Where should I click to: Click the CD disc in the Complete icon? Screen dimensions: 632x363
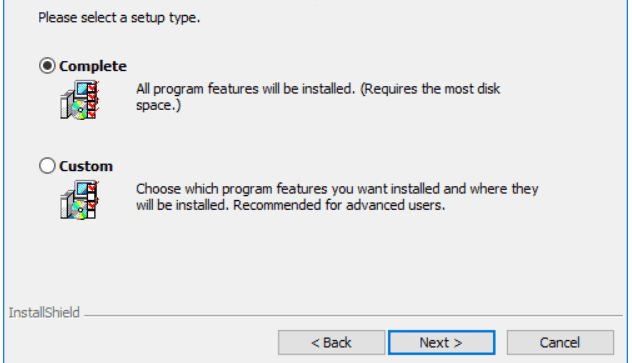pos(80,110)
